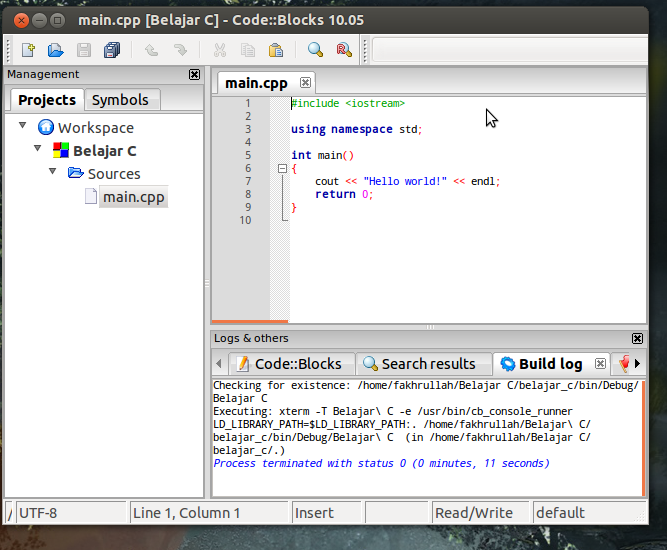Select main.cpp in the project tree
Screen dimensions: 667x550
pyautogui.click(x=133, y=197)
